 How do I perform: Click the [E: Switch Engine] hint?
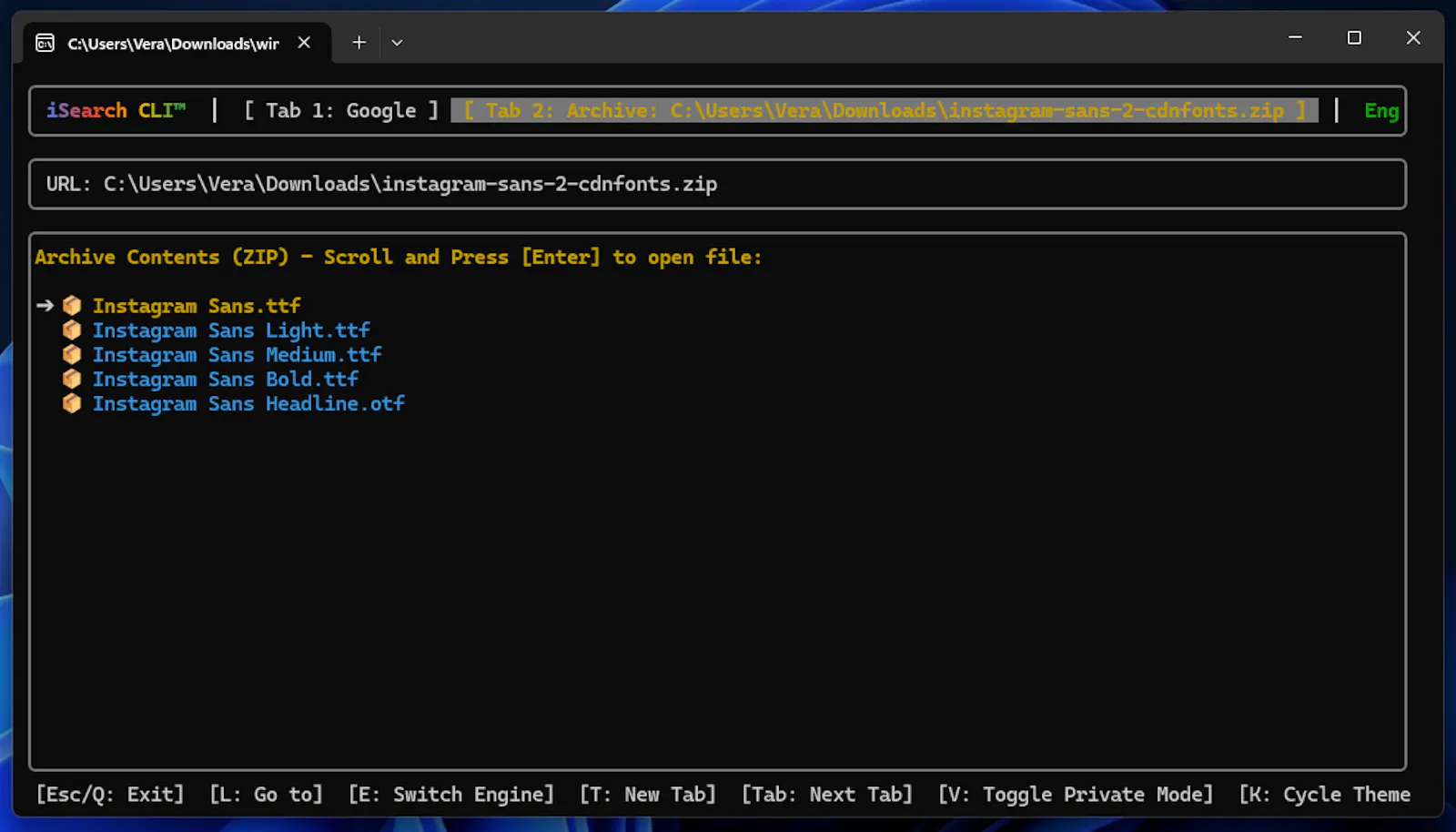click(451, 795)
